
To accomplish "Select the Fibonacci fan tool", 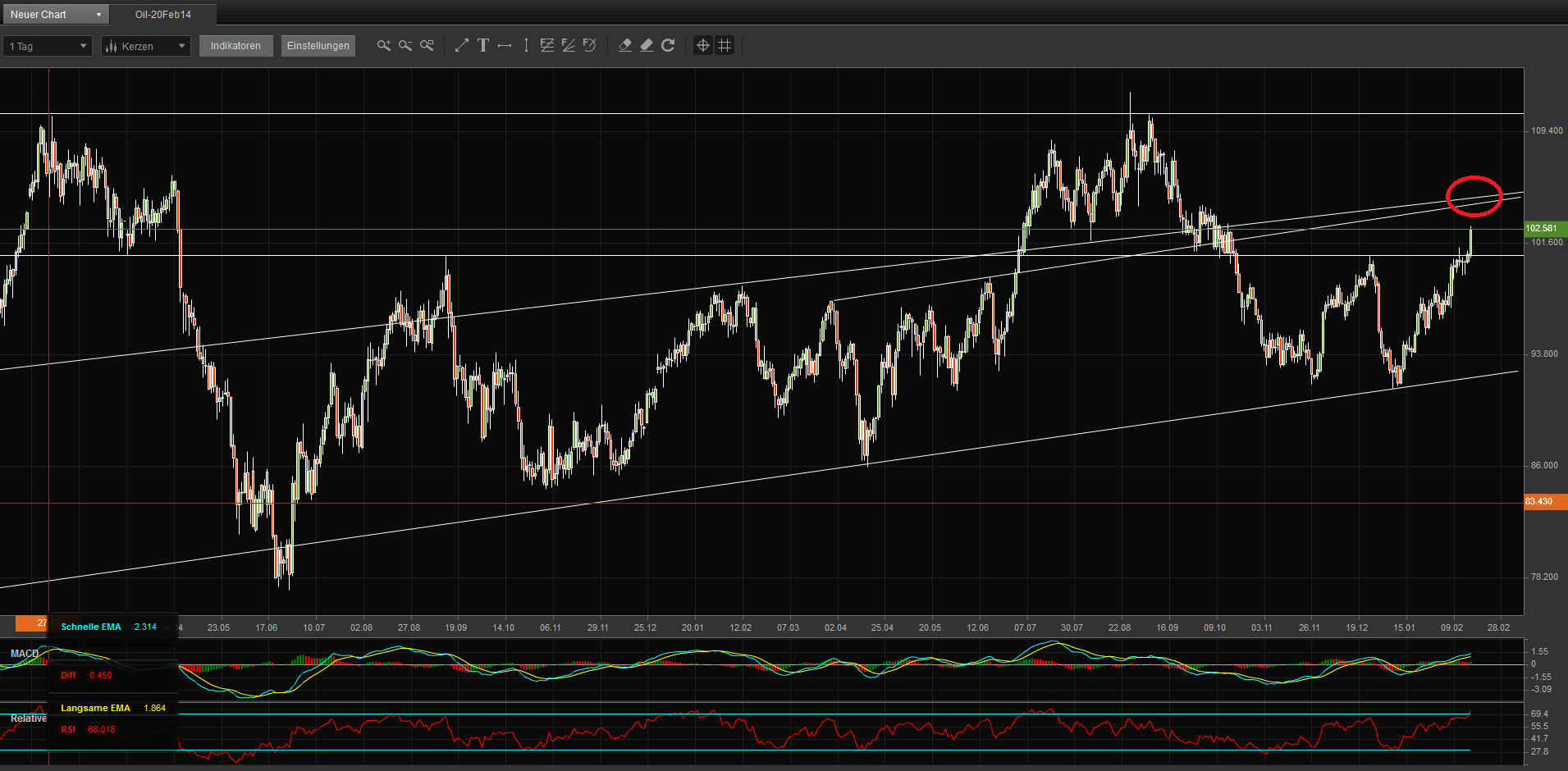I will (x=569, y=46).
